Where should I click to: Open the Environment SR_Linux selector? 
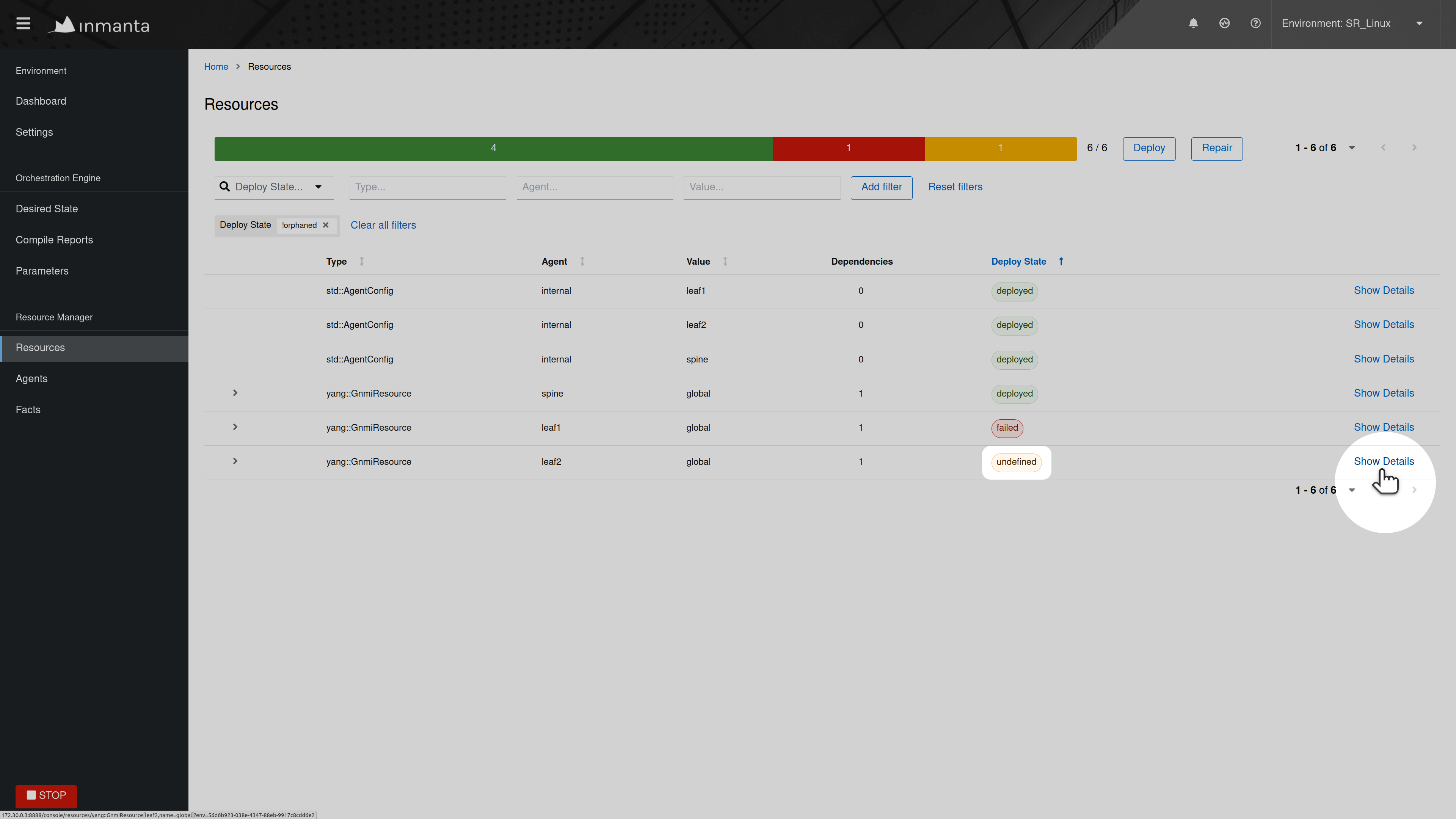click(1351, 24)
